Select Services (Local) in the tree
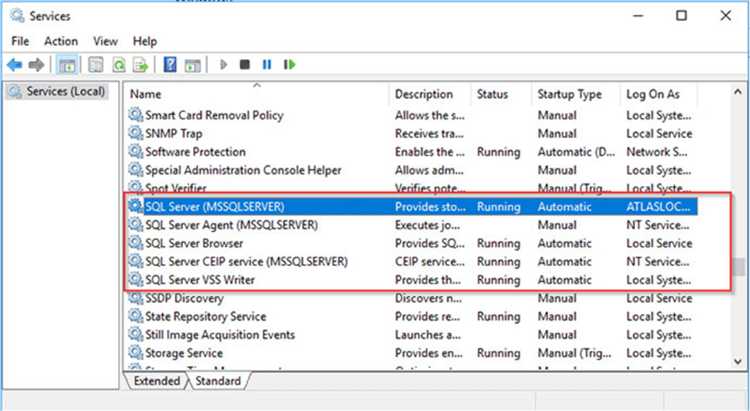The height and width of the screenshot is (411, 750). click(66, 91)
